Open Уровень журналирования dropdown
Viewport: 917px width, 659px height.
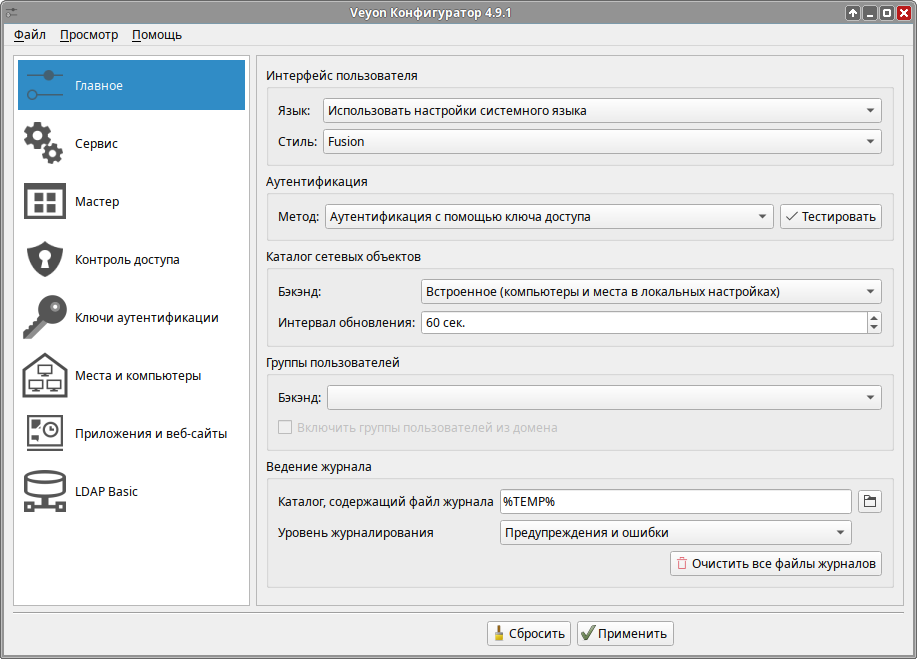tap(675, 533)
